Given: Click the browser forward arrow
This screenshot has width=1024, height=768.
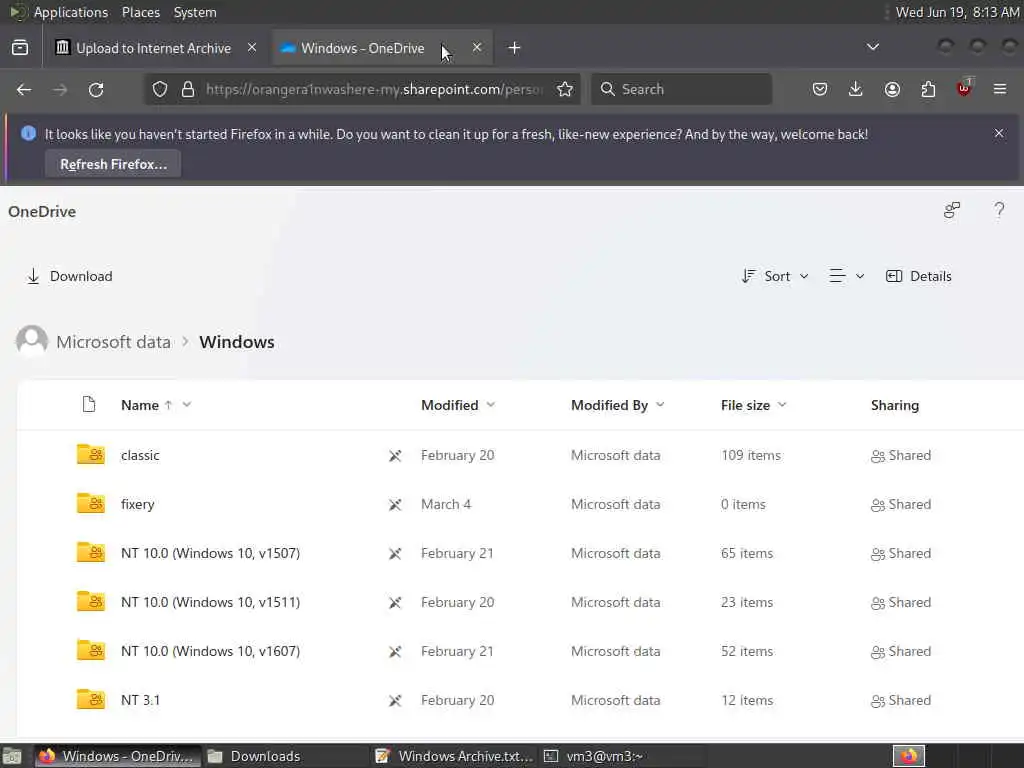Looking at the screenshot, I should tap(60, 89).
